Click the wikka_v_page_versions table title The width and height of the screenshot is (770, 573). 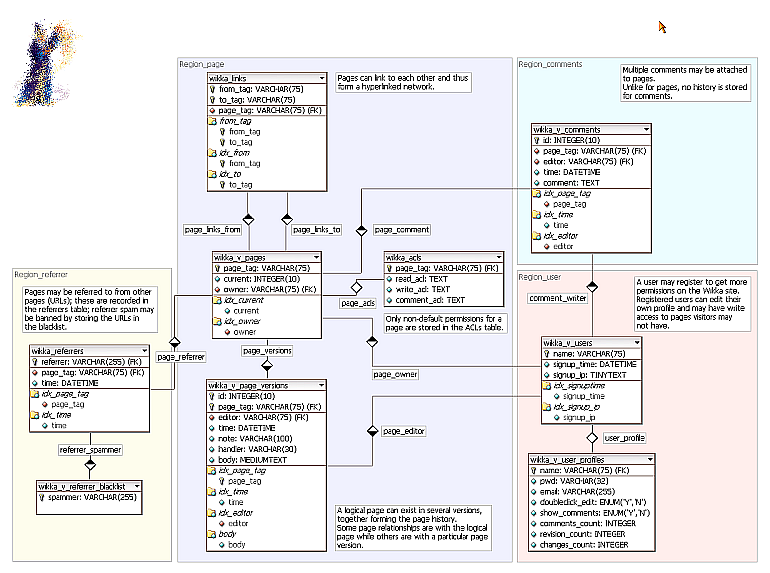(248, 385)
